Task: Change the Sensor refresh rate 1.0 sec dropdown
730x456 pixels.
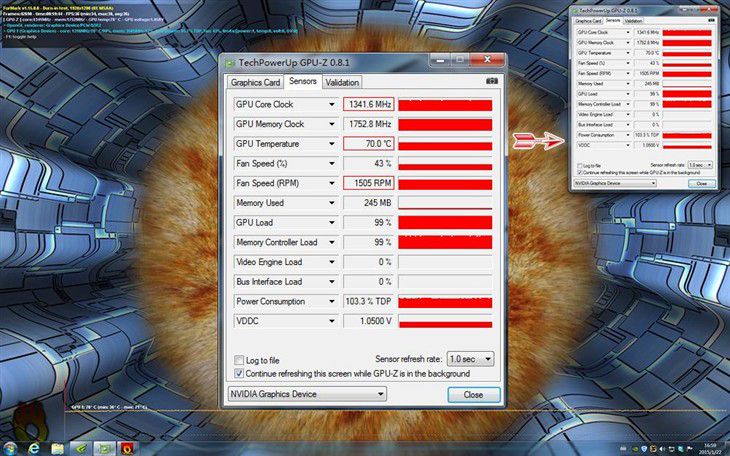Action: pos(470,359)
